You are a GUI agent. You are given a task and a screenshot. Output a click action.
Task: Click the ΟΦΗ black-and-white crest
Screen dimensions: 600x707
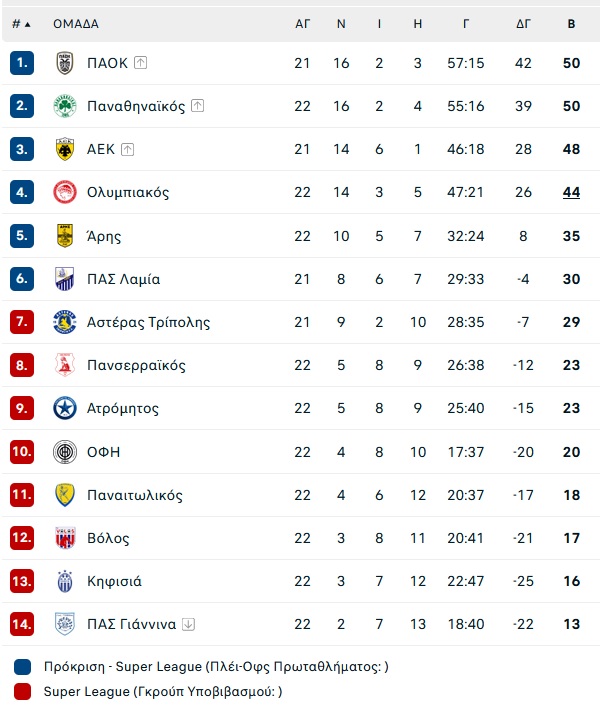65,452
